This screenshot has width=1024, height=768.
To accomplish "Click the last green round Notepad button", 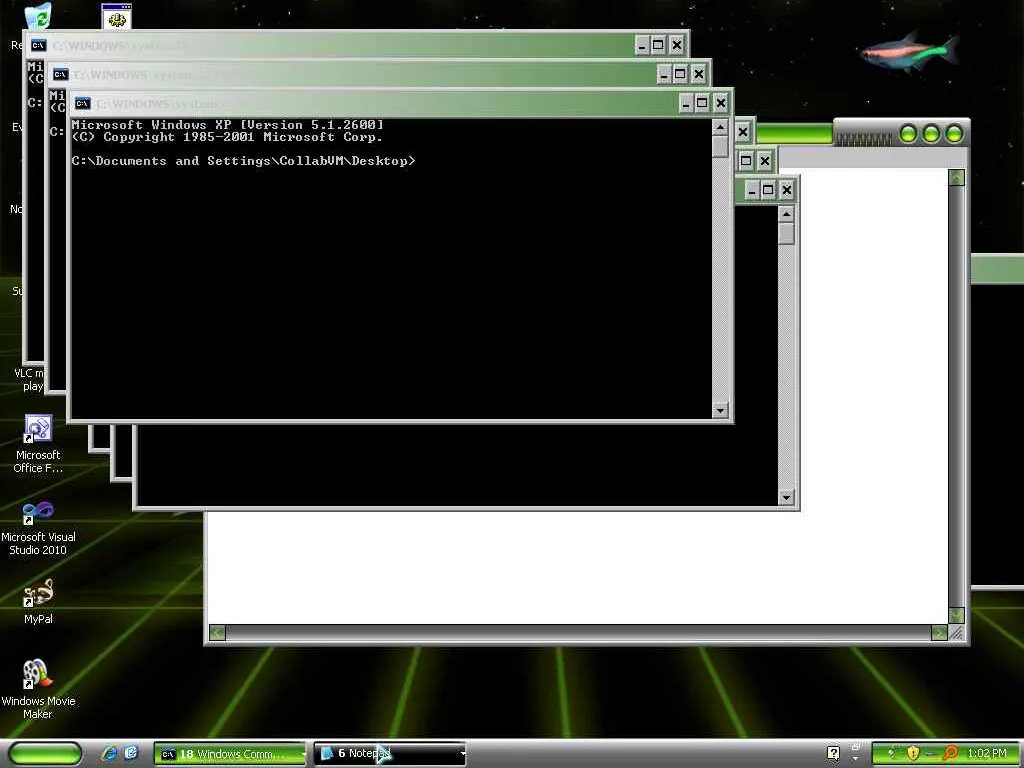I will (953, 134).
